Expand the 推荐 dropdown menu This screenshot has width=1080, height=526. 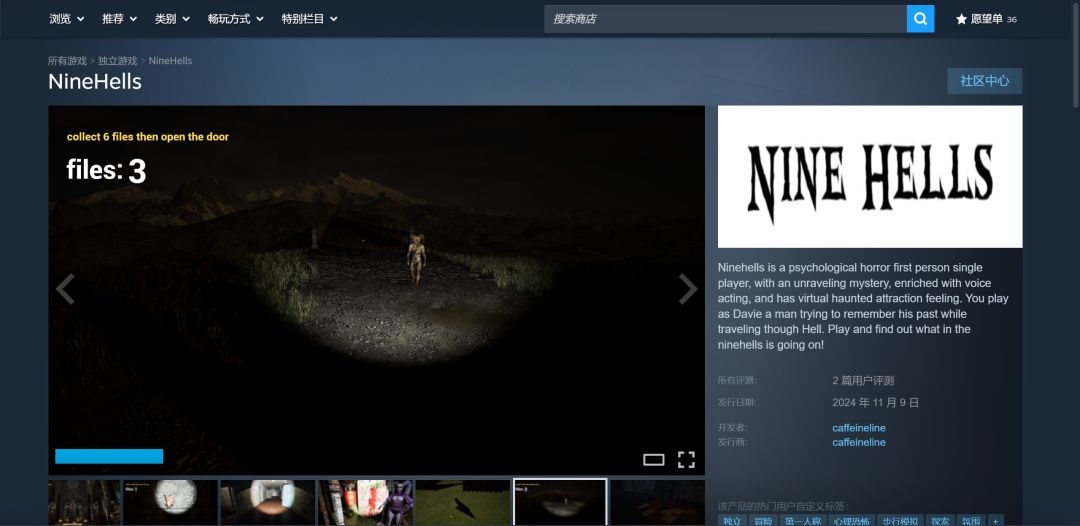click(119, 19)
